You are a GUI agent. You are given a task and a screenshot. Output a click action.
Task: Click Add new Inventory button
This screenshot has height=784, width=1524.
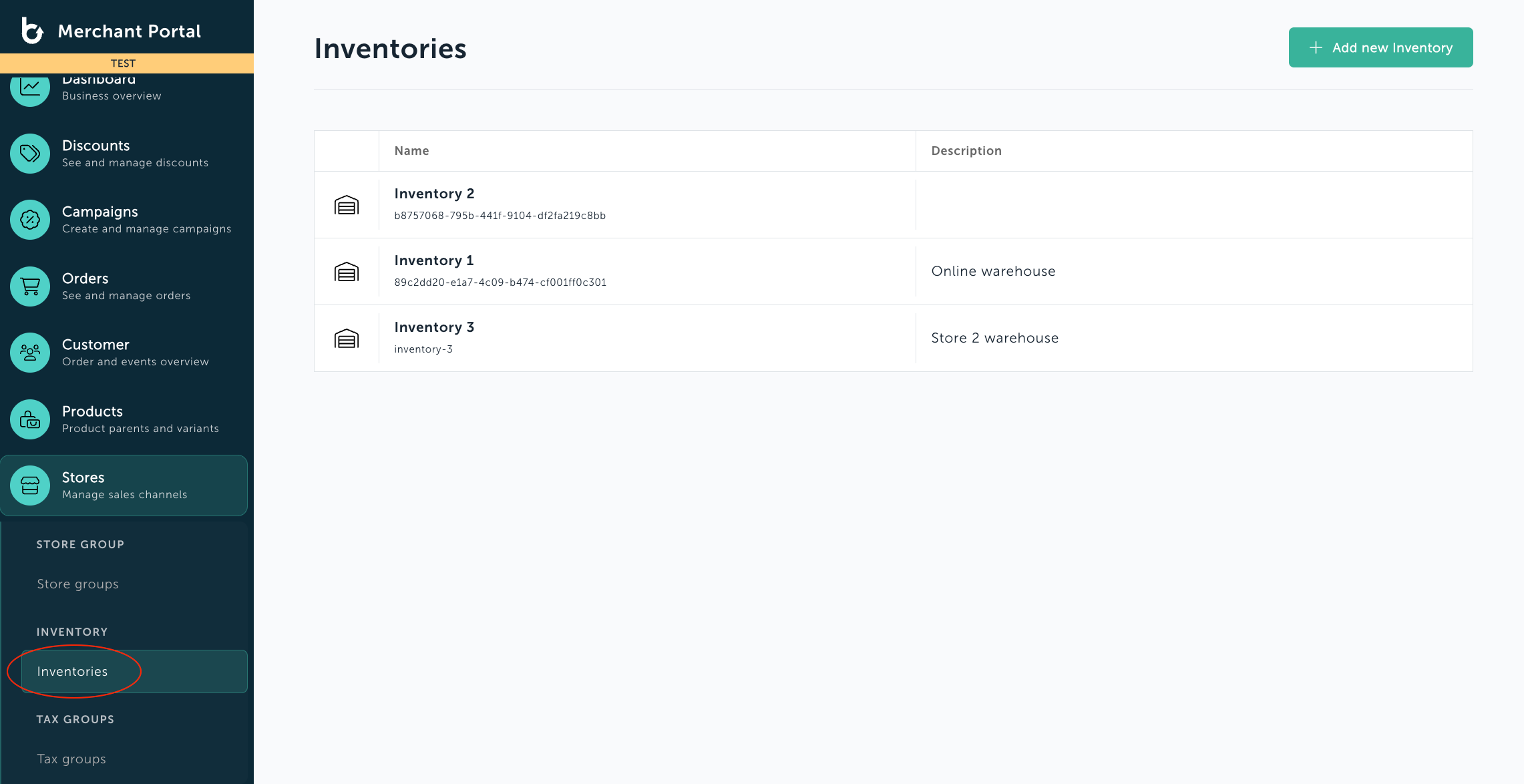tap(1380, 47)
